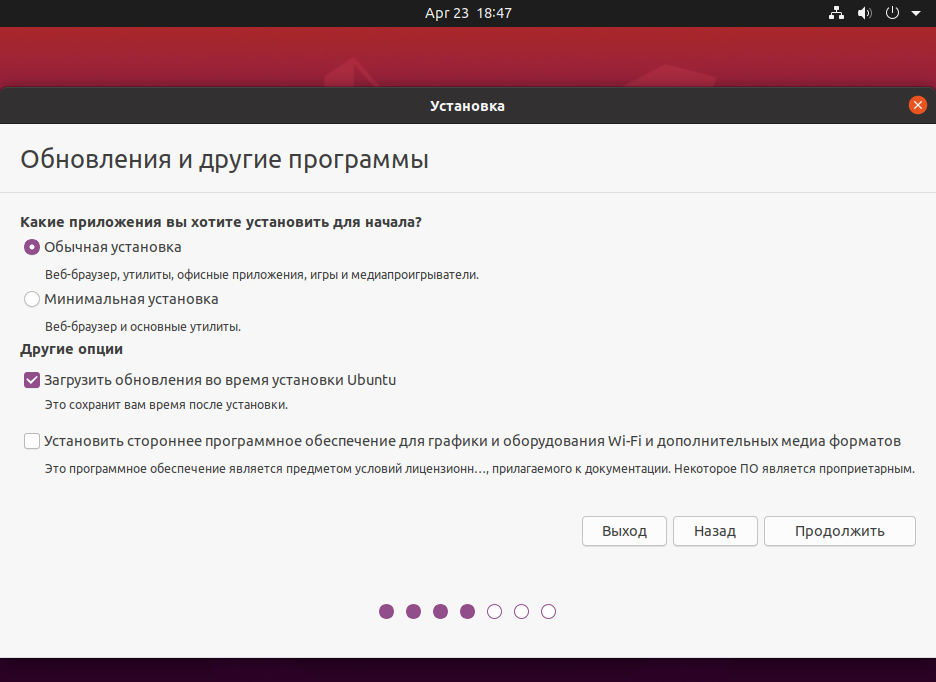The image size is (936, 682).
Task: Click the power icon in top bar
Action: [892, 13]
